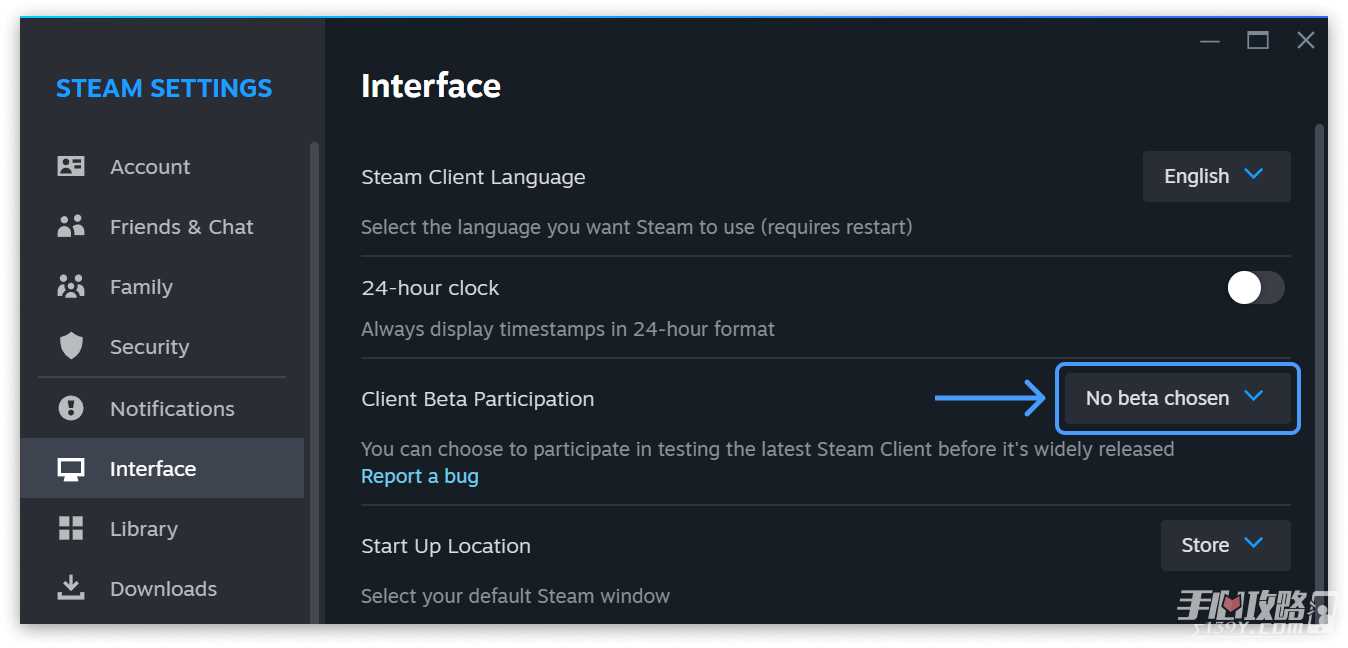The width and height of the screenshot is (1348, 648).
Task: Select the Library grid icon
Action: pos(71,528)
